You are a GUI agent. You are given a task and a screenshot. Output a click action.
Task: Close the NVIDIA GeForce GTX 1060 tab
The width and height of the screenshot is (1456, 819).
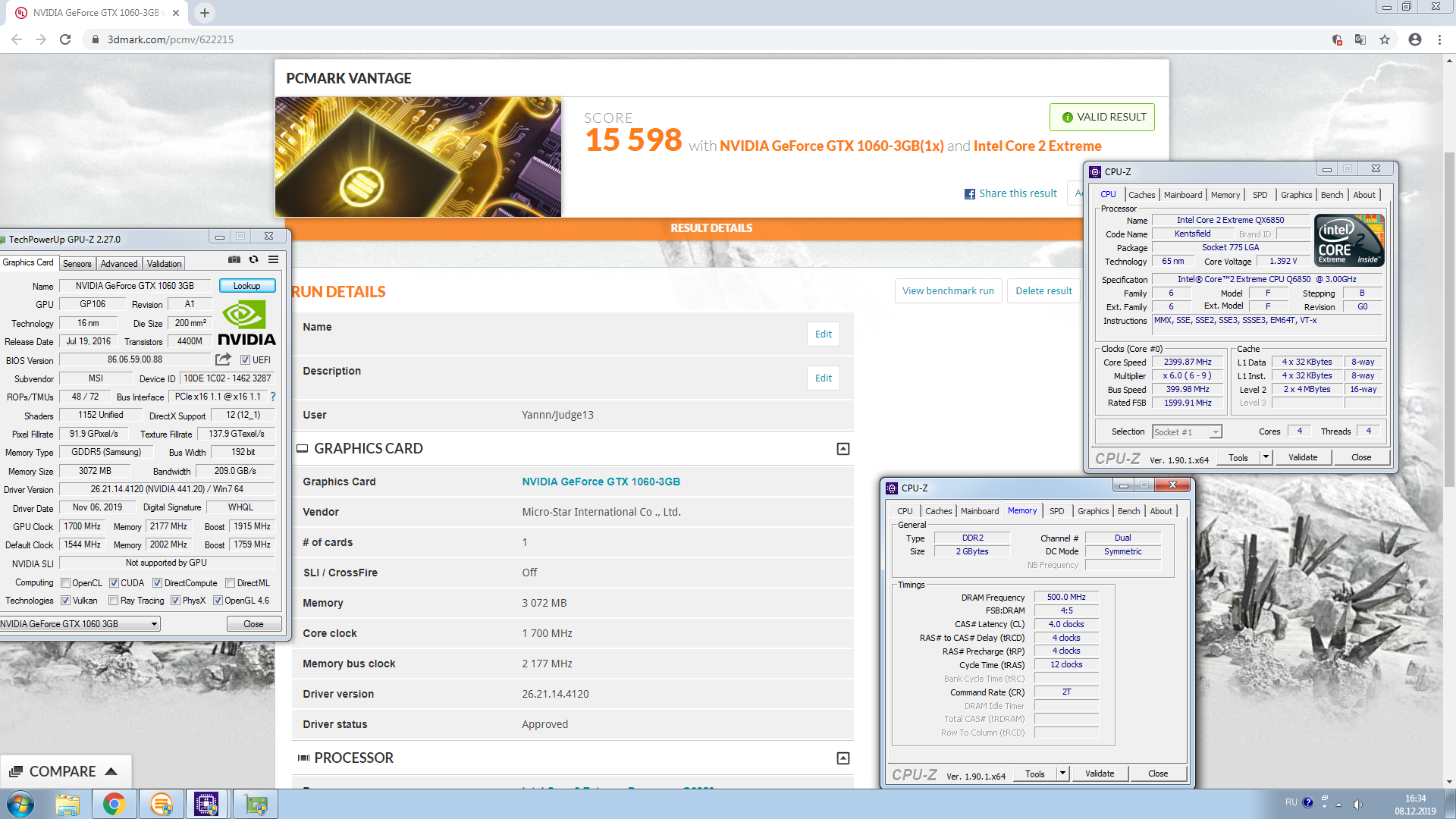[176, 13]
